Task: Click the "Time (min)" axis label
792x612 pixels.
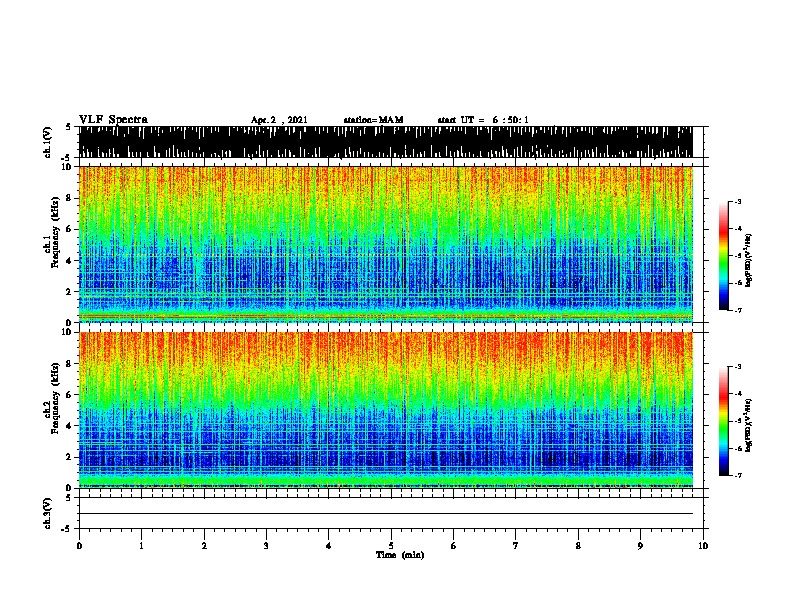Action: 400,555
